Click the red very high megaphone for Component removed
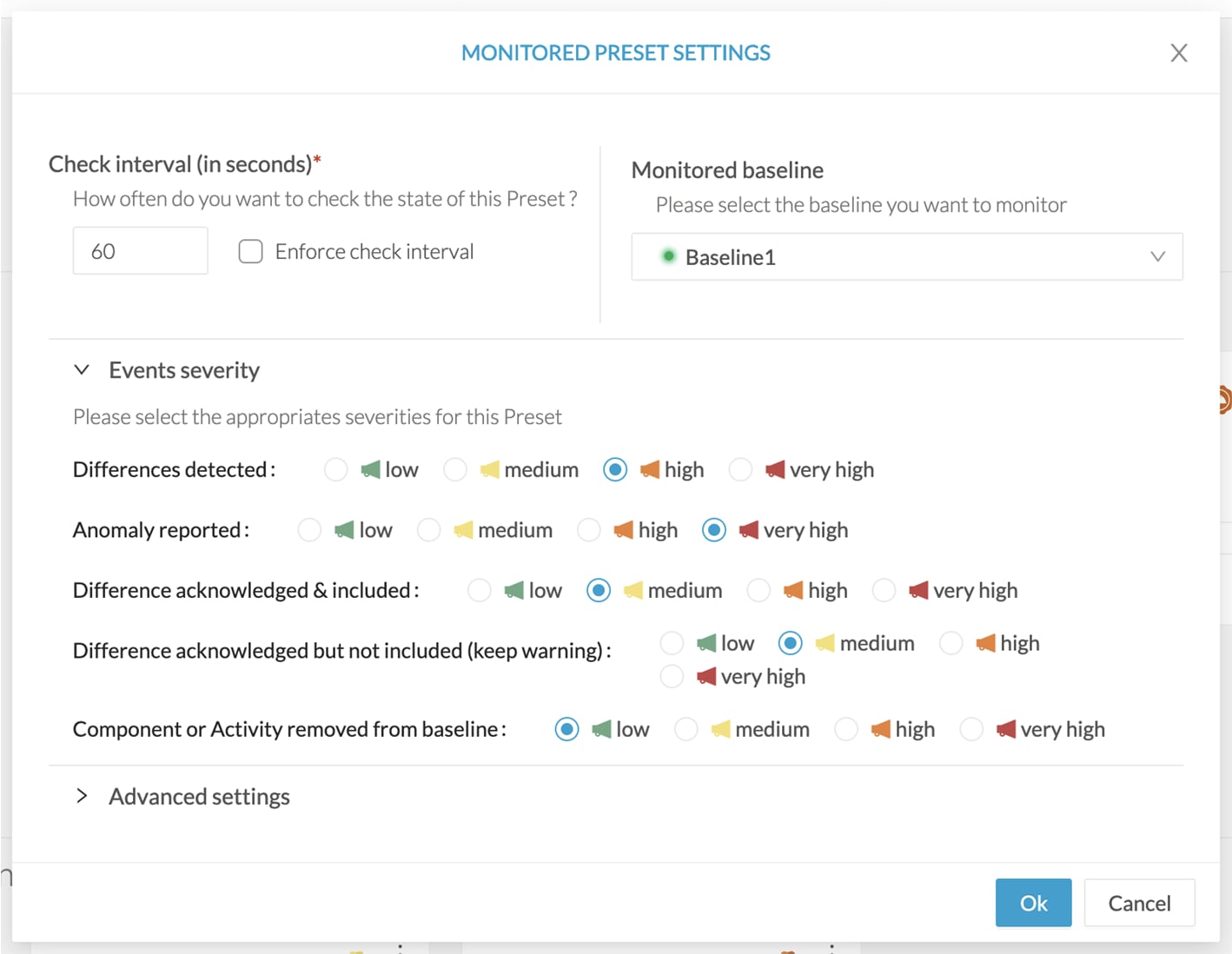This screenshot has height=954, width=1232. [x=1005, y=729]
